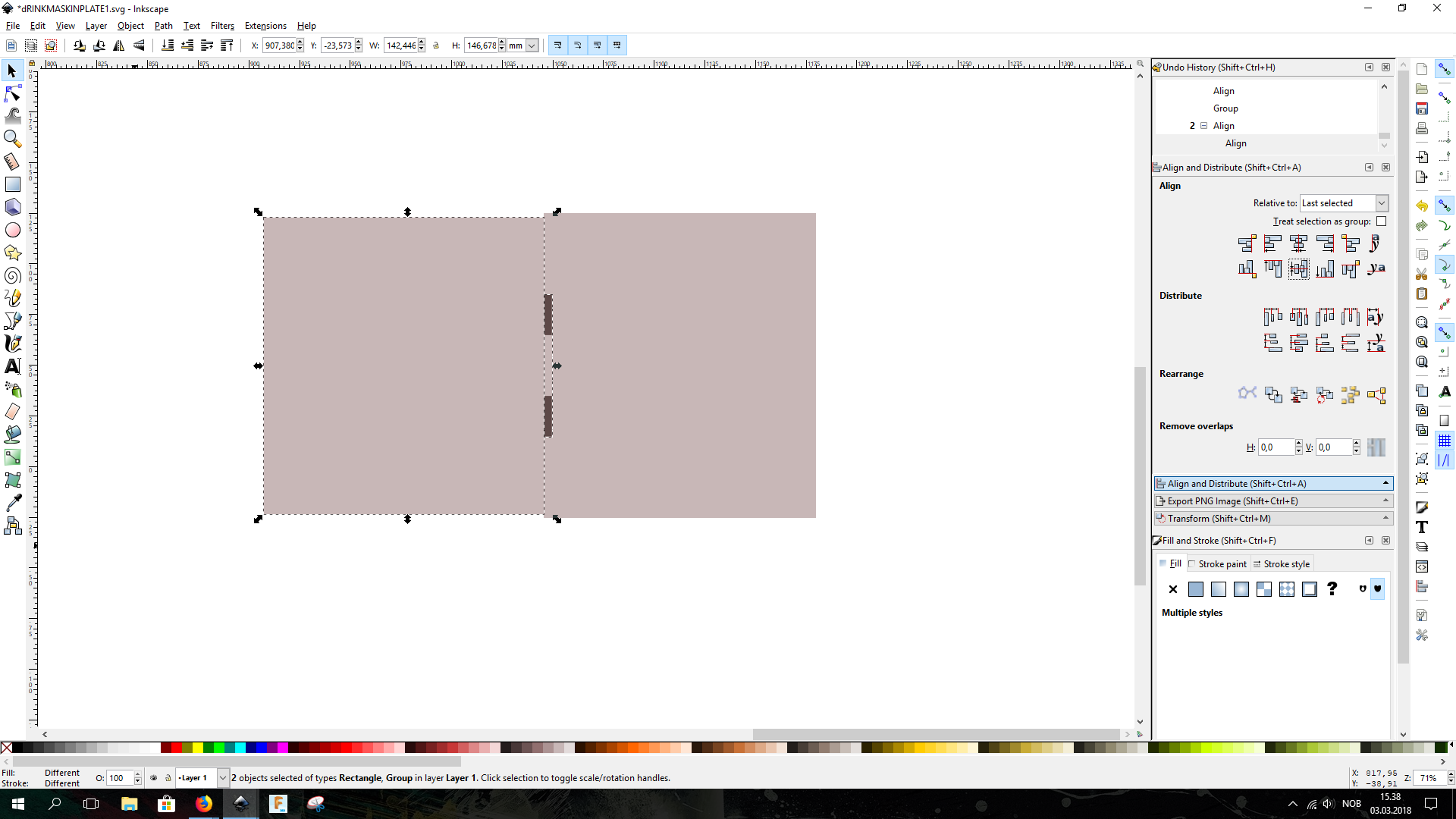Toggle scale stroke width with object
Screen dimensions: 1456x819
tap(557, 45)
